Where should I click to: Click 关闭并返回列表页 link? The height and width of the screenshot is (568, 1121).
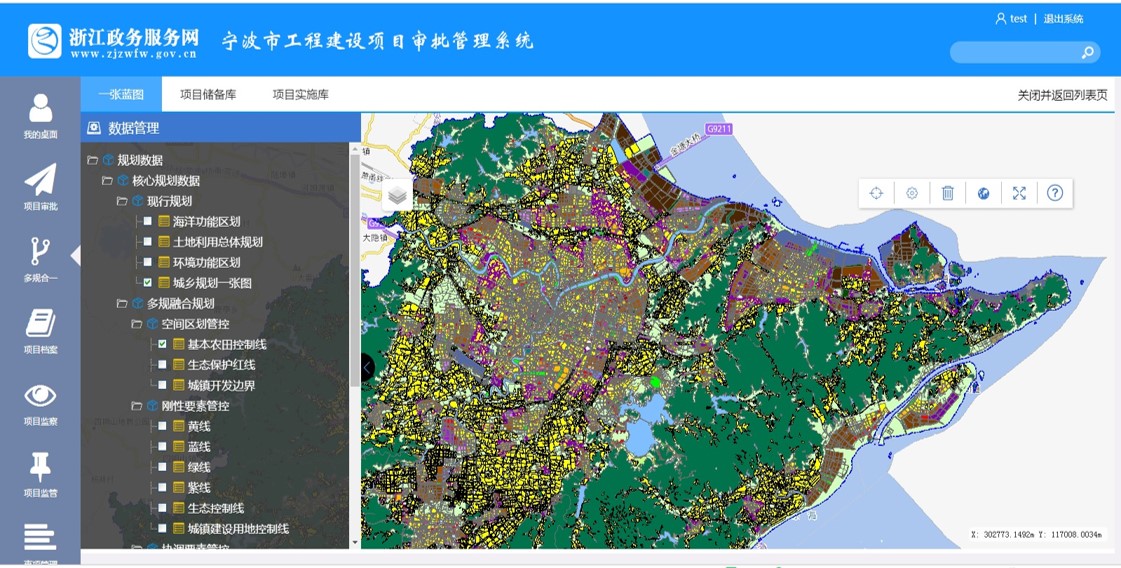1062,95
